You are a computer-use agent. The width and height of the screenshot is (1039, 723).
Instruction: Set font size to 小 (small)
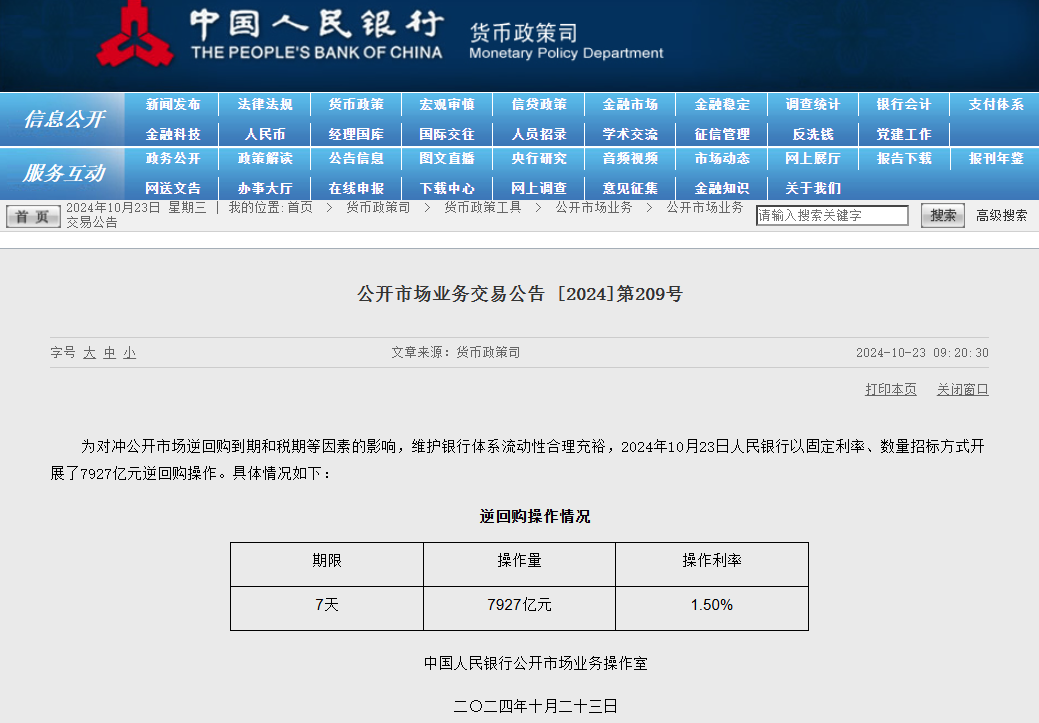point(130,353)
